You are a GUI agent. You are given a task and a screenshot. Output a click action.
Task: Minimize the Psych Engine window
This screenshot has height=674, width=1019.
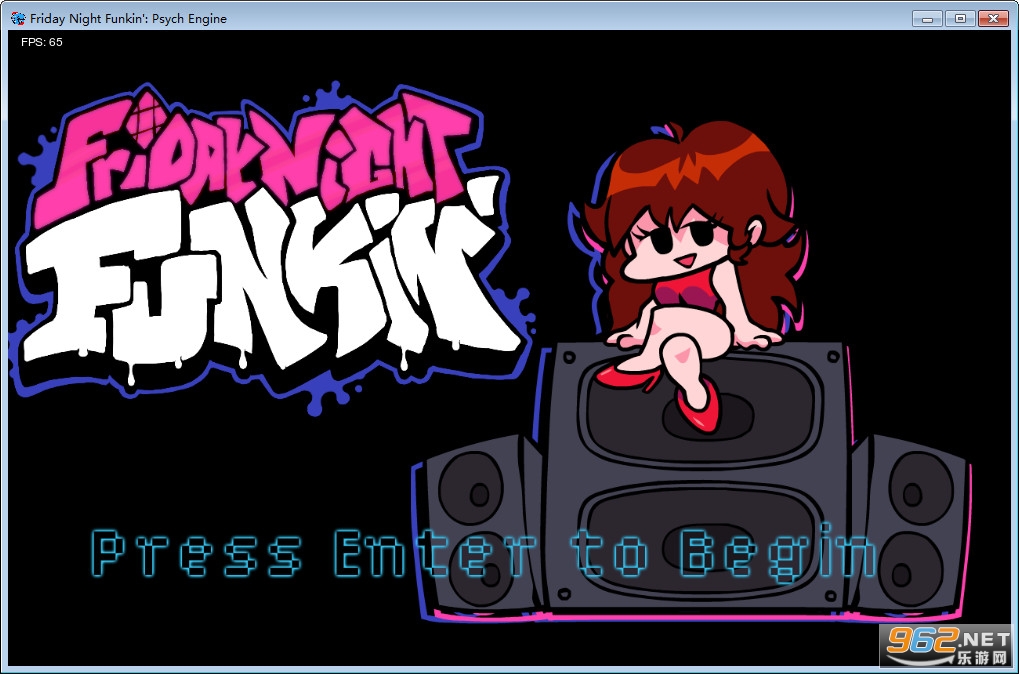[927, 18]
